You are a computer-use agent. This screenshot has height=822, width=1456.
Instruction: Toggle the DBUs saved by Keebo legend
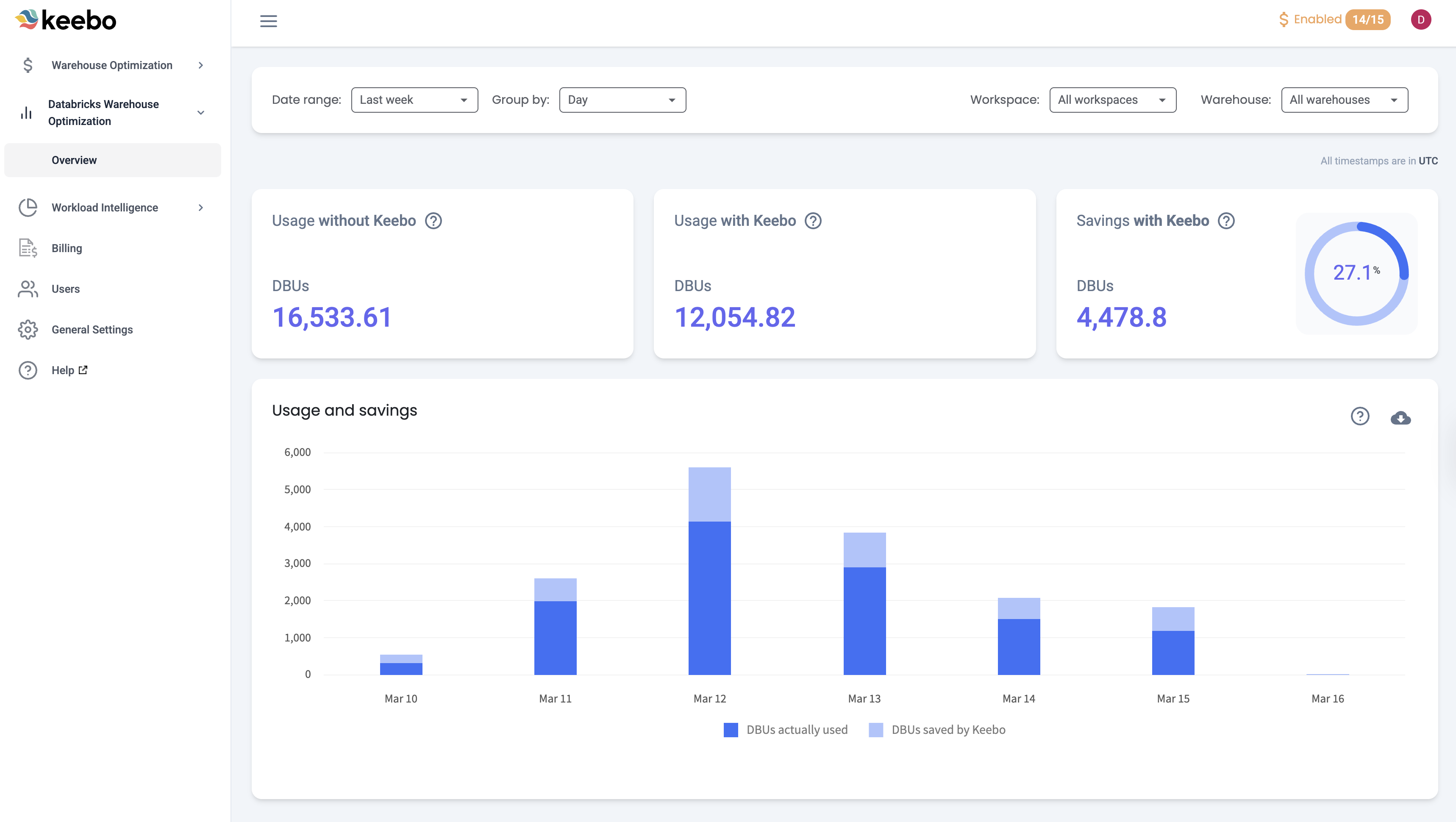[937, 730]
